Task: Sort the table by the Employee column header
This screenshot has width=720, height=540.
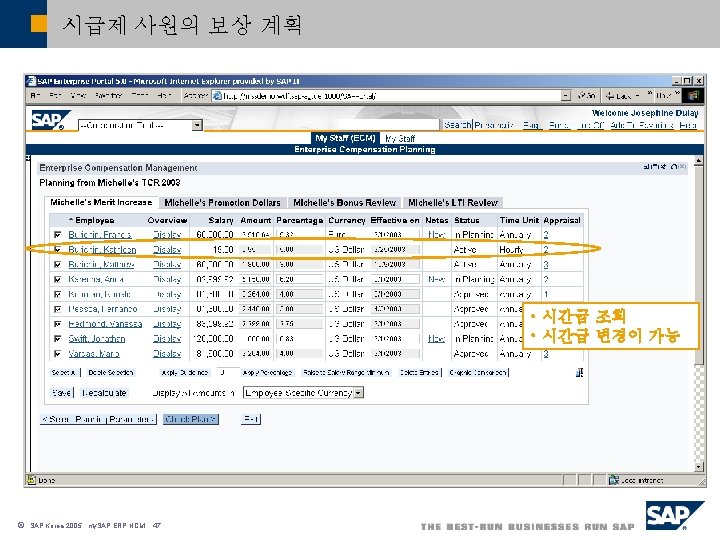Action: [x=92, y=220]
